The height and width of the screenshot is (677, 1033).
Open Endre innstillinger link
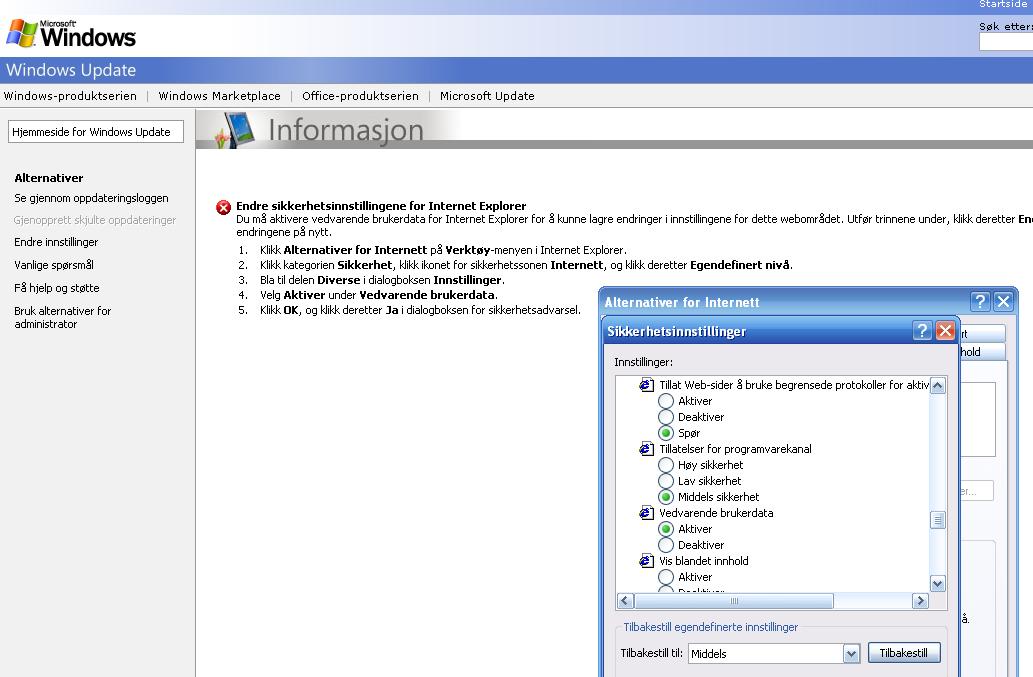(56, 242)
